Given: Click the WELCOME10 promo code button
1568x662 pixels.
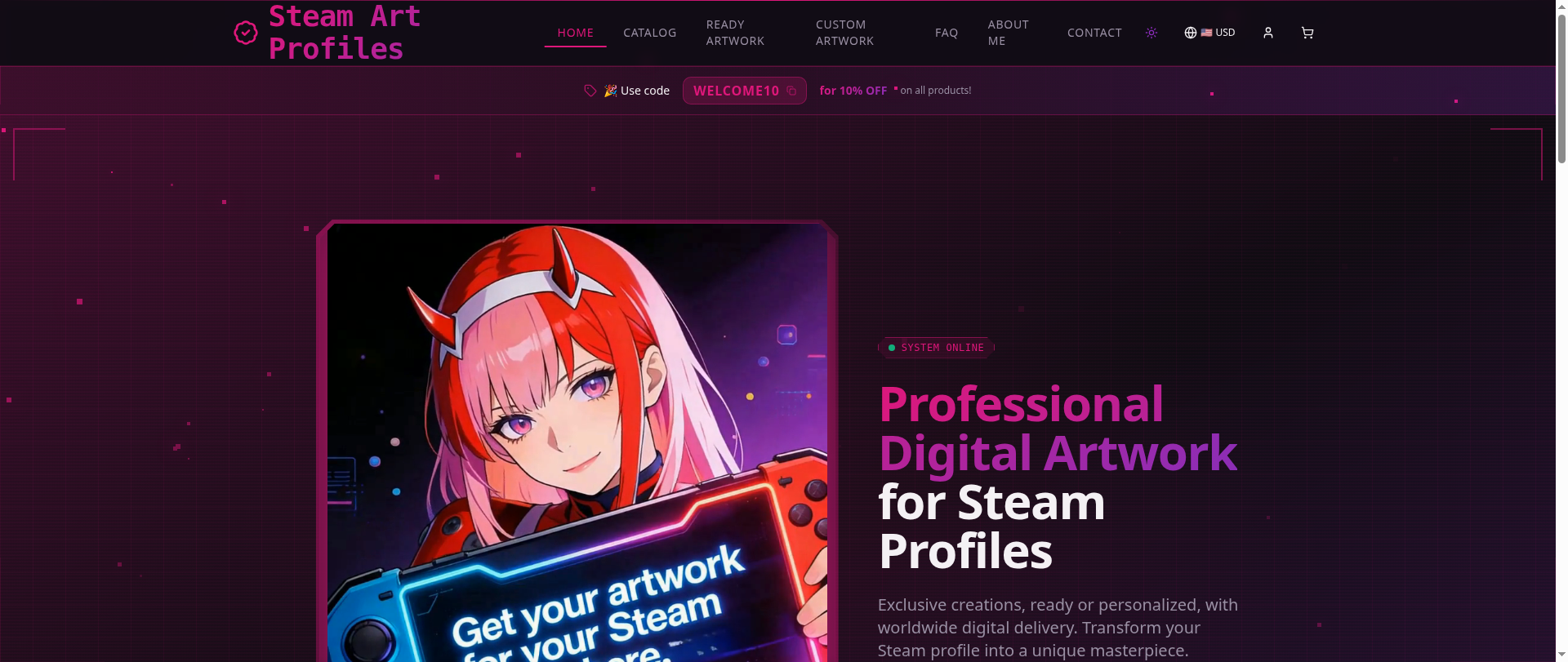Looking at the screenshot, I should (737, 91).
